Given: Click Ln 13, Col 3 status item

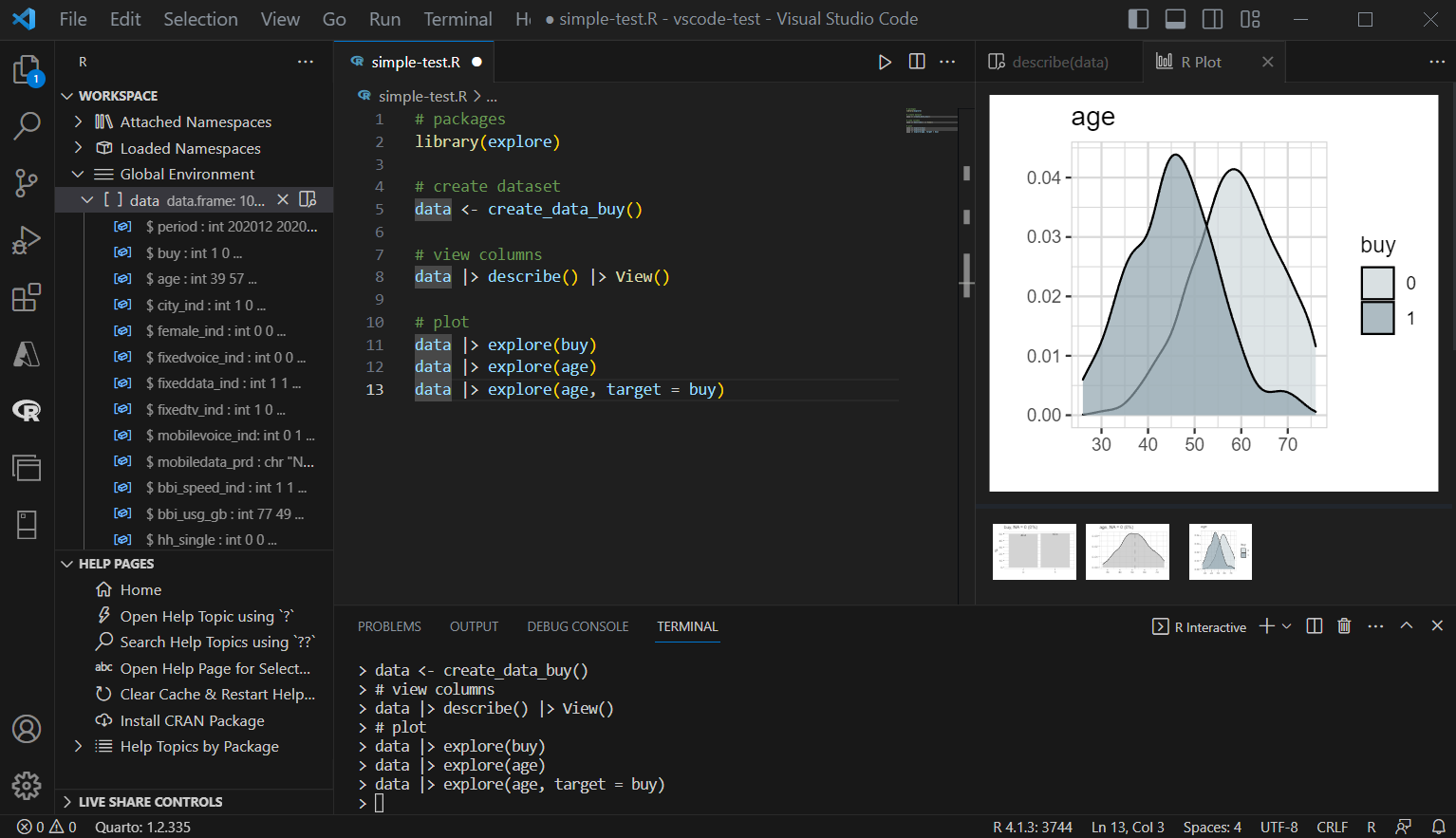Looking at the screenshot, I should 1128,827.
